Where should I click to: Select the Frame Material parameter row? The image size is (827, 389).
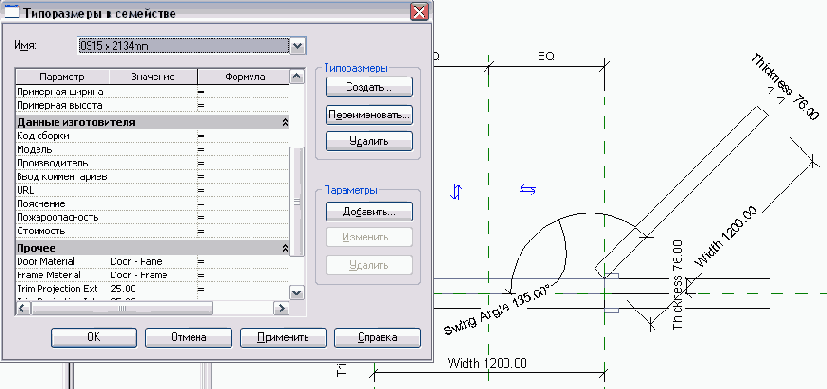click(152, 275)
